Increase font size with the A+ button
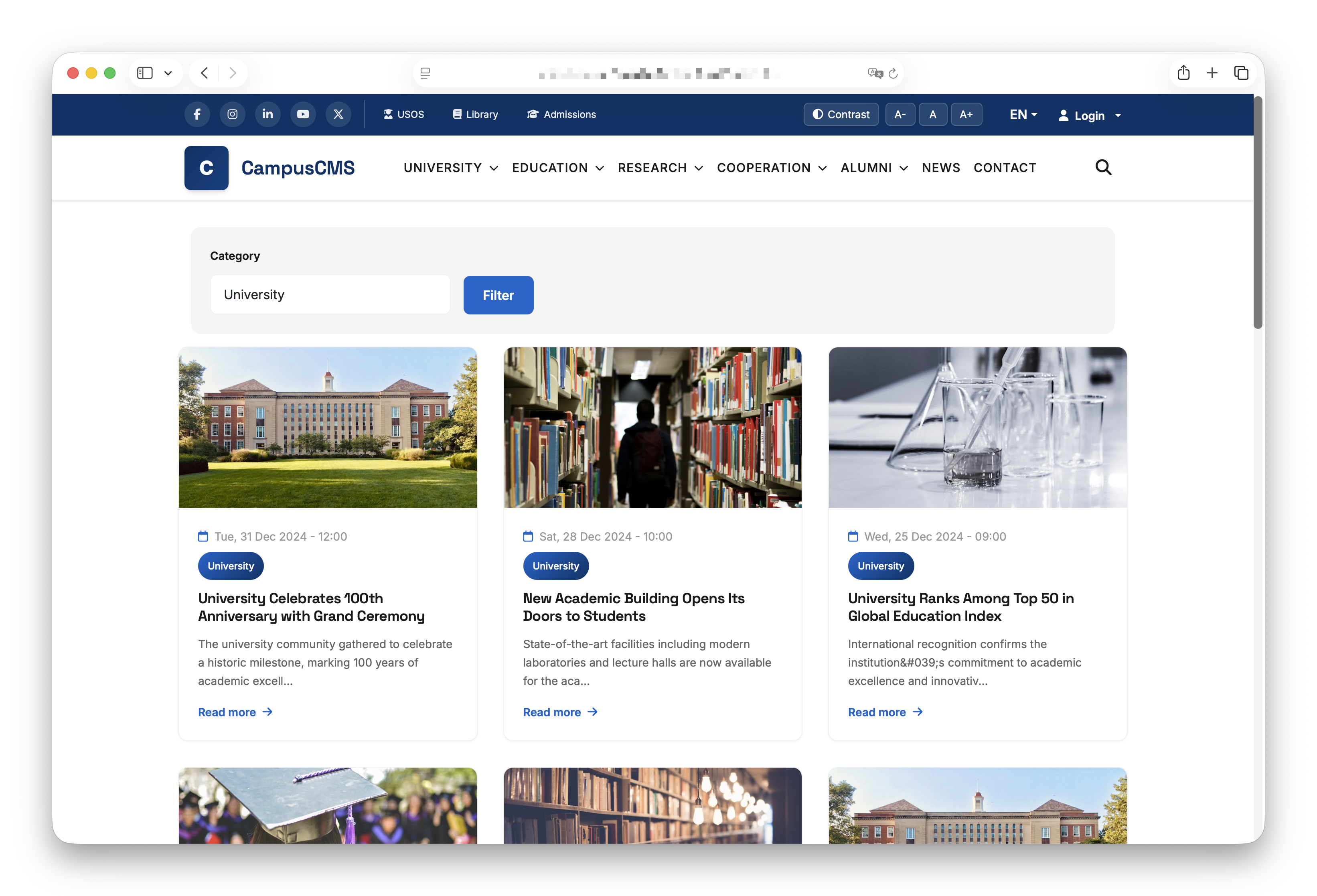 click(966, 114)
